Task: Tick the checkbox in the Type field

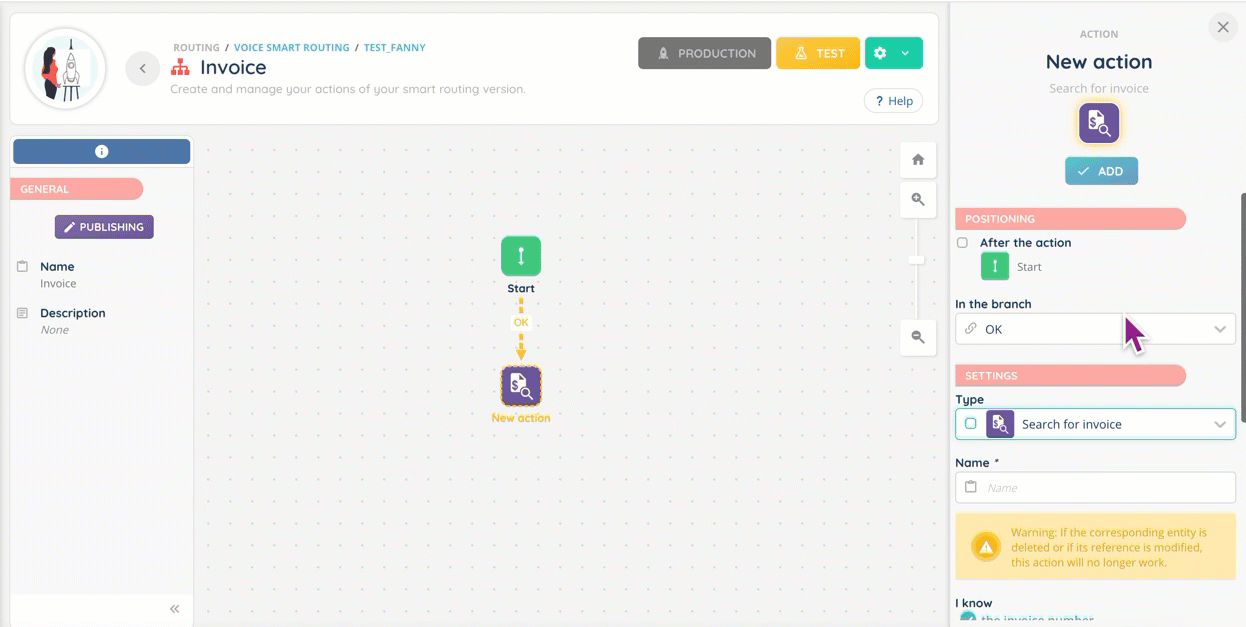Action: pyautogui.click(x=970, y=424)
